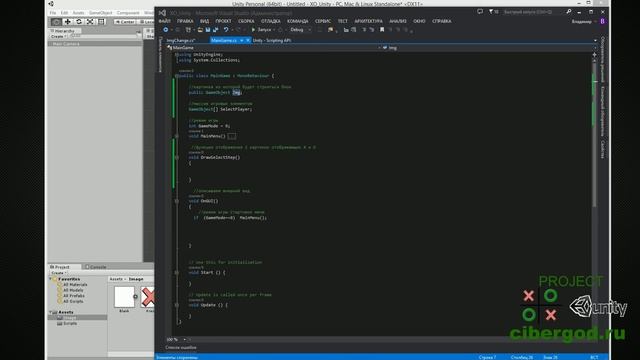Open Visual Studio ПРАВКА menu
Screen dimensions: 640x360
(x=185, y=21)
